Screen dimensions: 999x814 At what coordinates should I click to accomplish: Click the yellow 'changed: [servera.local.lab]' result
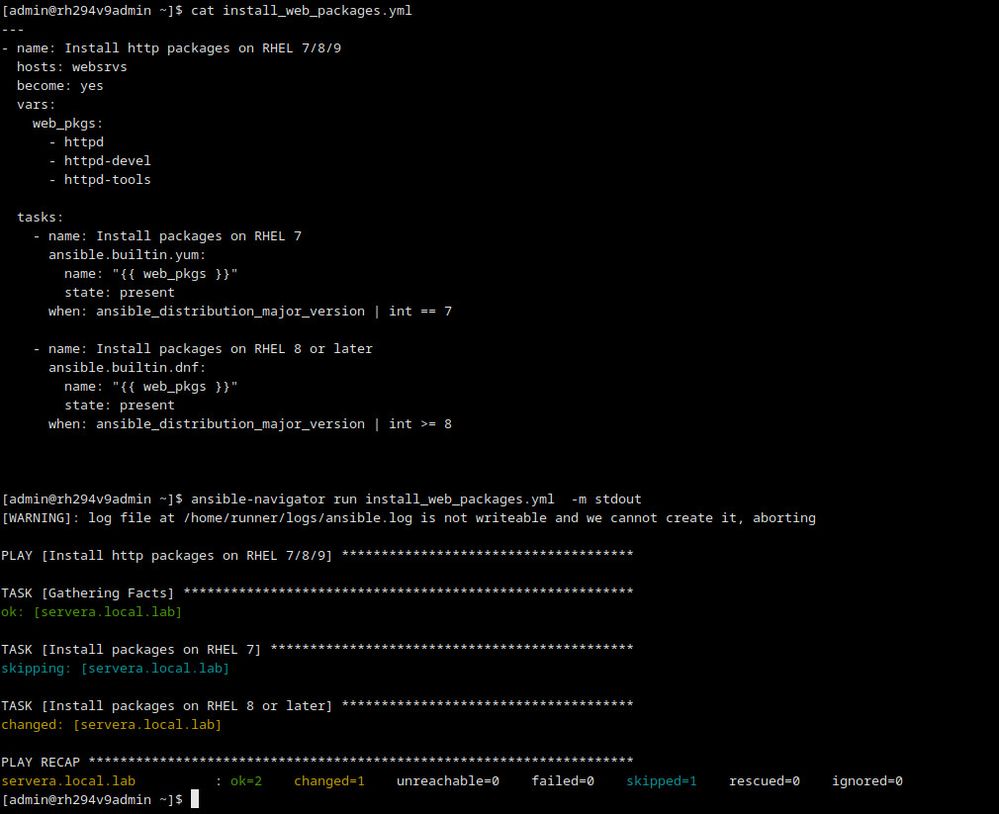pos(111,724)
